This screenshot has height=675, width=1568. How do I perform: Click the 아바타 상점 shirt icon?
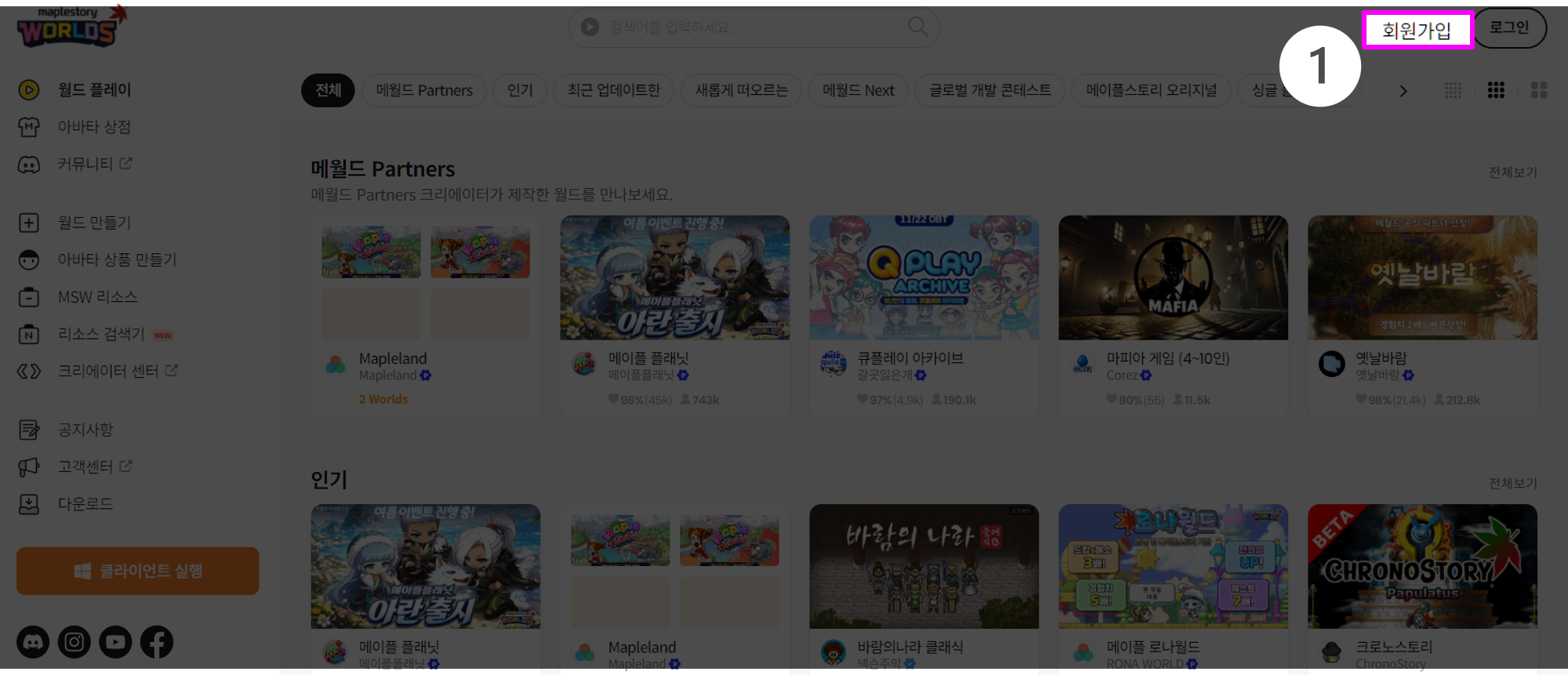click(29, 127)
